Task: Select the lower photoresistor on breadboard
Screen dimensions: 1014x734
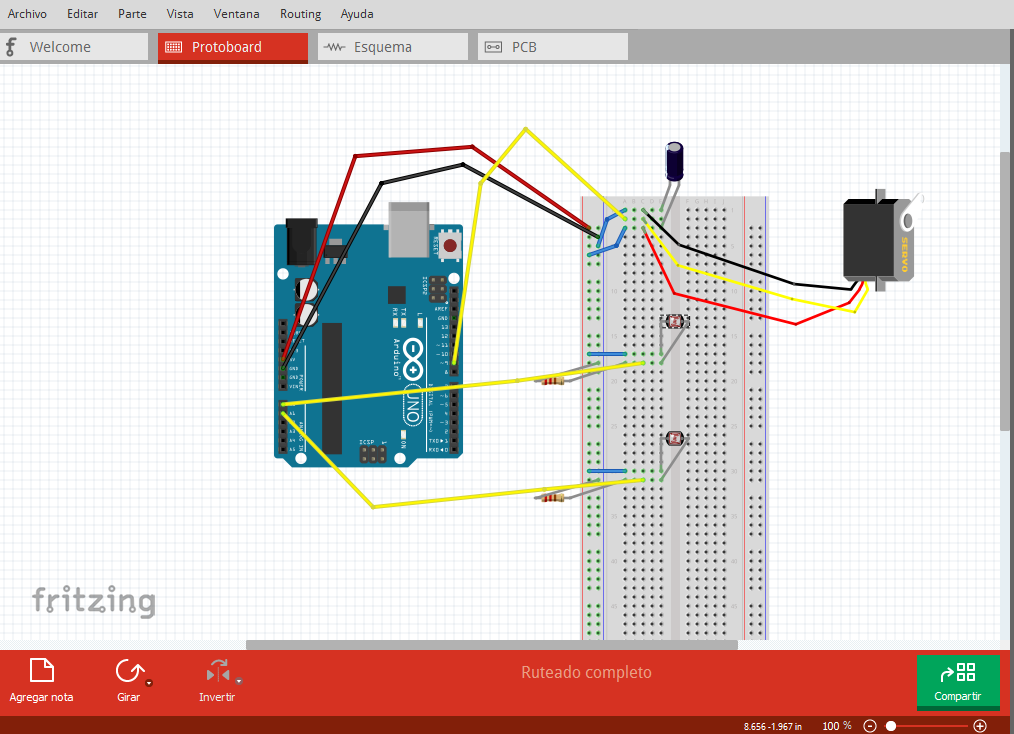Action: point(675,438)
